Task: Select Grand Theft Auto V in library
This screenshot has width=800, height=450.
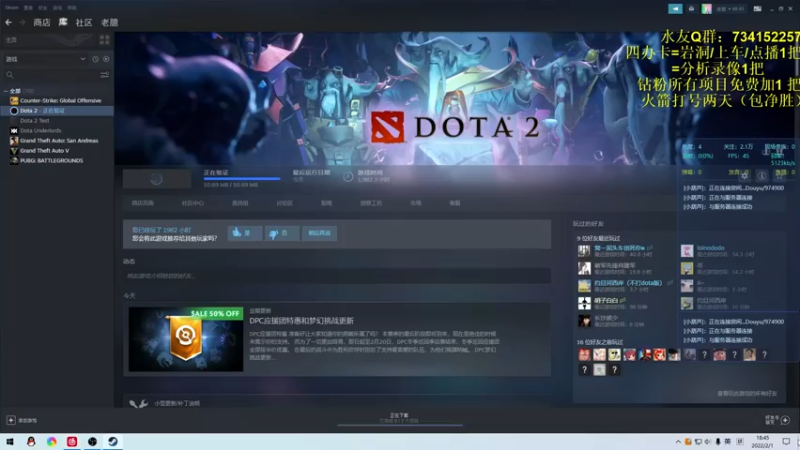Action: click(44, 151)
